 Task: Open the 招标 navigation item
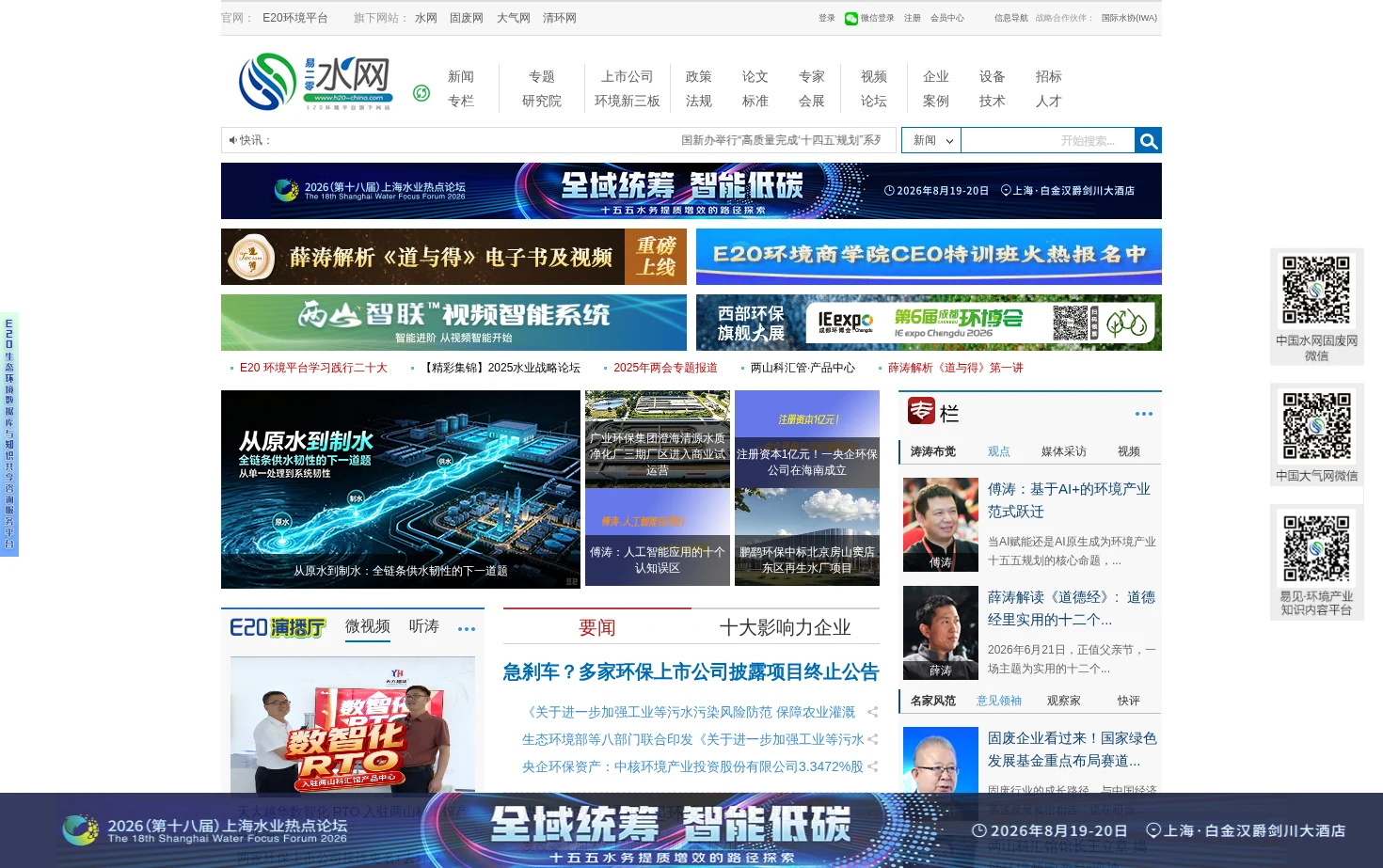click(1049, 77)
